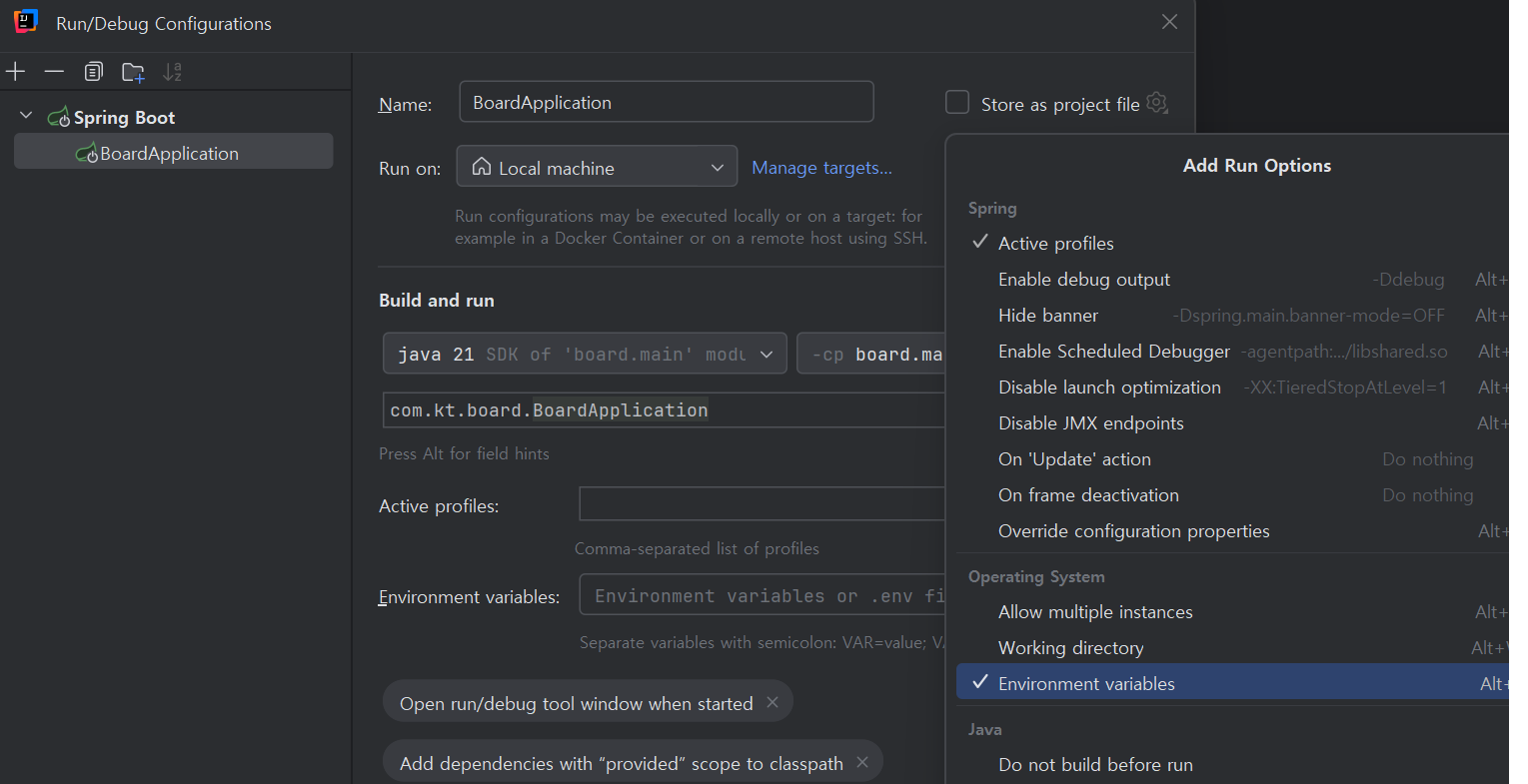
Task: Open Manage targets link
Action: click(821, 168)
